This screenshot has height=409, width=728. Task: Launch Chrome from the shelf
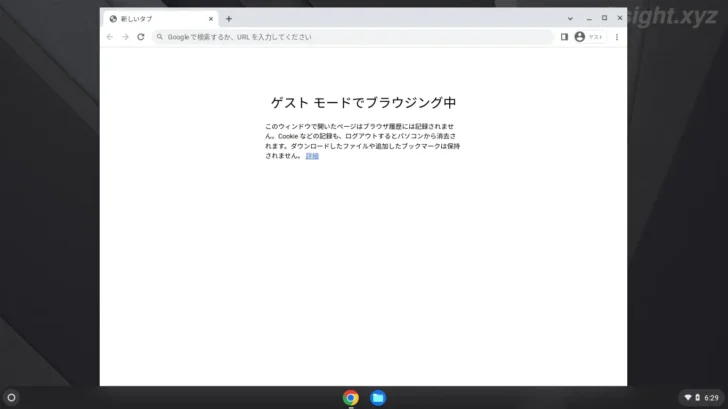coord(351,398)
